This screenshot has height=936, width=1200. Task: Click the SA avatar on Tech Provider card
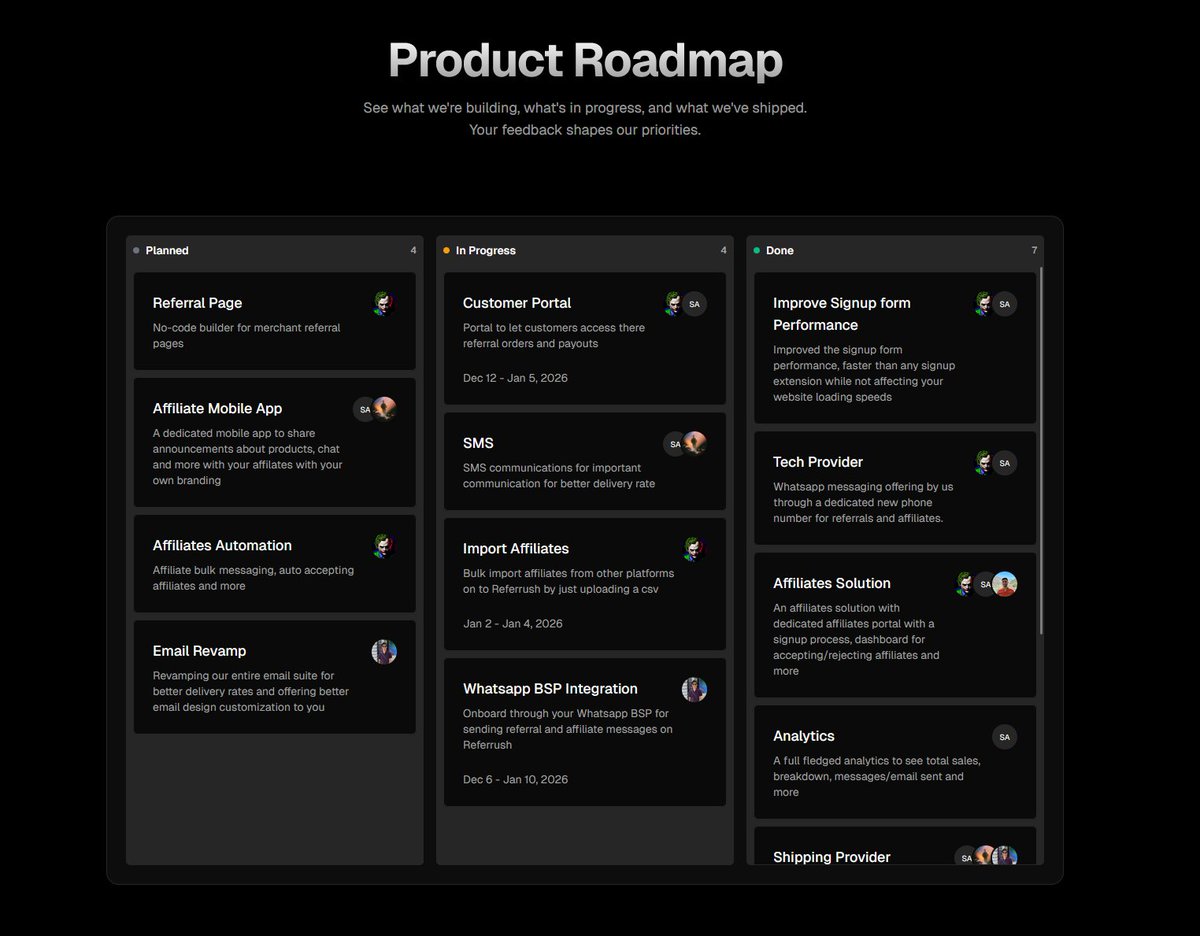(1004, 463)
